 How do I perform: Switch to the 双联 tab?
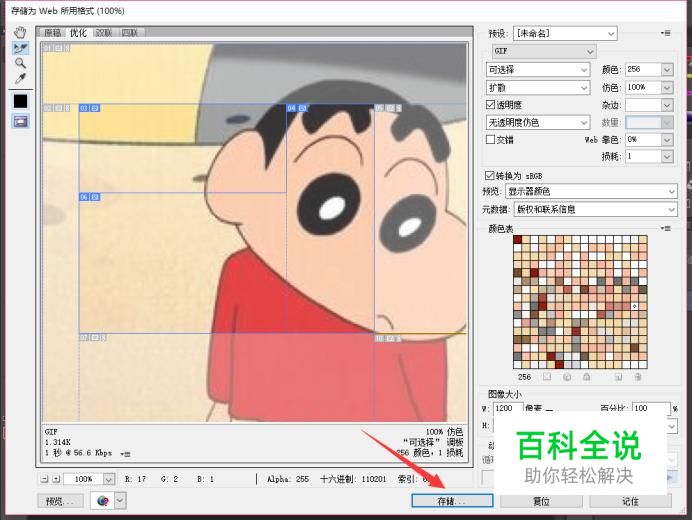(104, 33)
